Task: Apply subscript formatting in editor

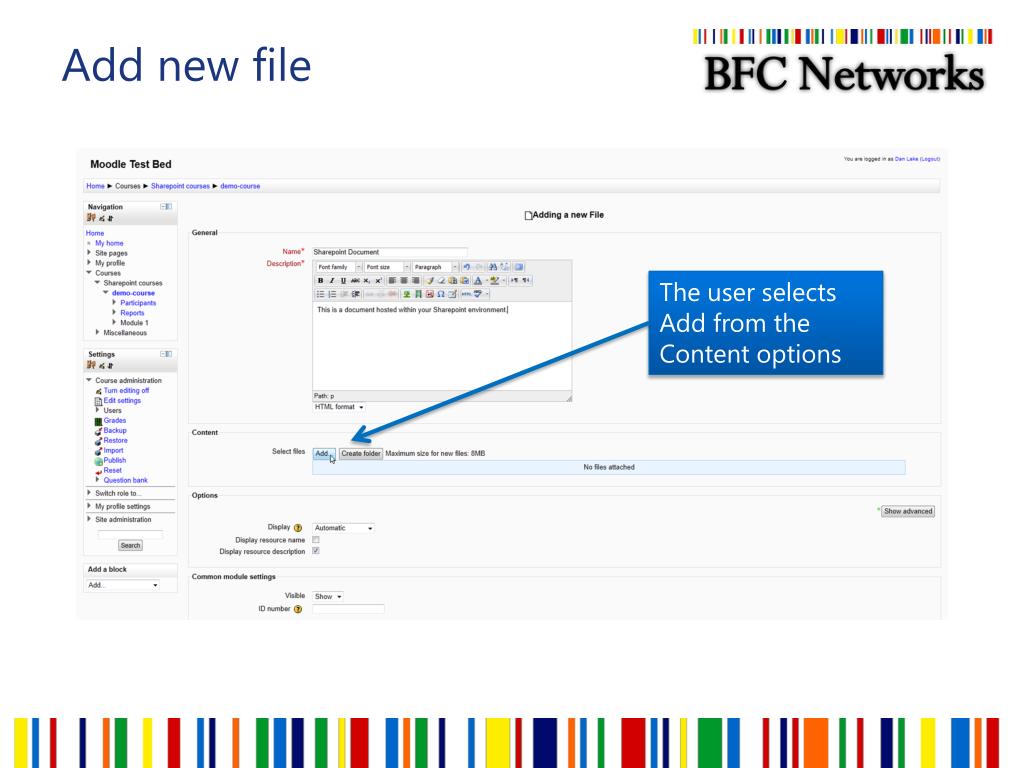Action: click(x=366, y=281)
